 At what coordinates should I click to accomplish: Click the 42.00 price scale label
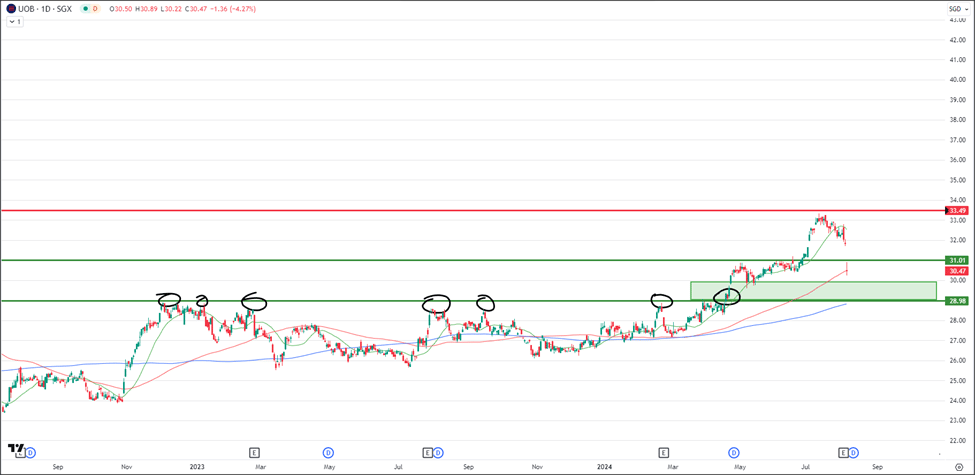point(957,40)
